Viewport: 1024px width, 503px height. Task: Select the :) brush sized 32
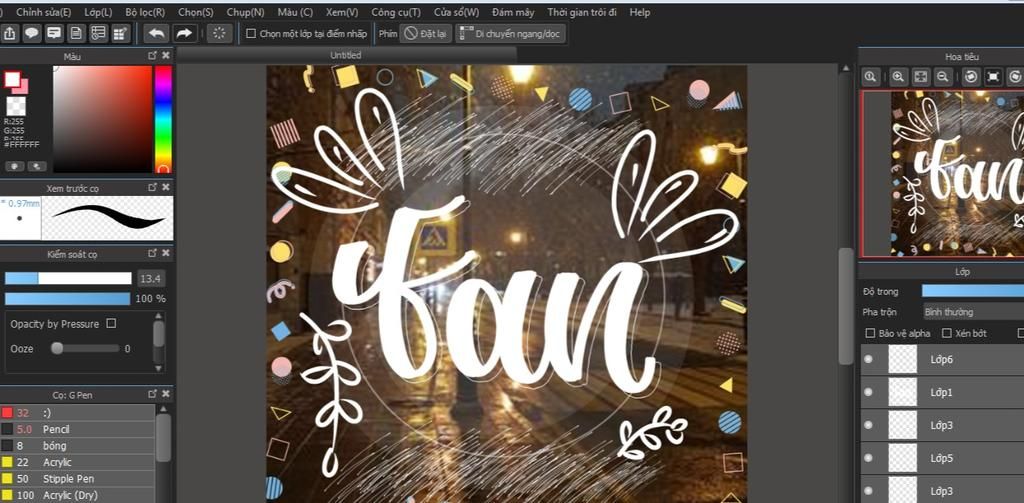[78, 413]
